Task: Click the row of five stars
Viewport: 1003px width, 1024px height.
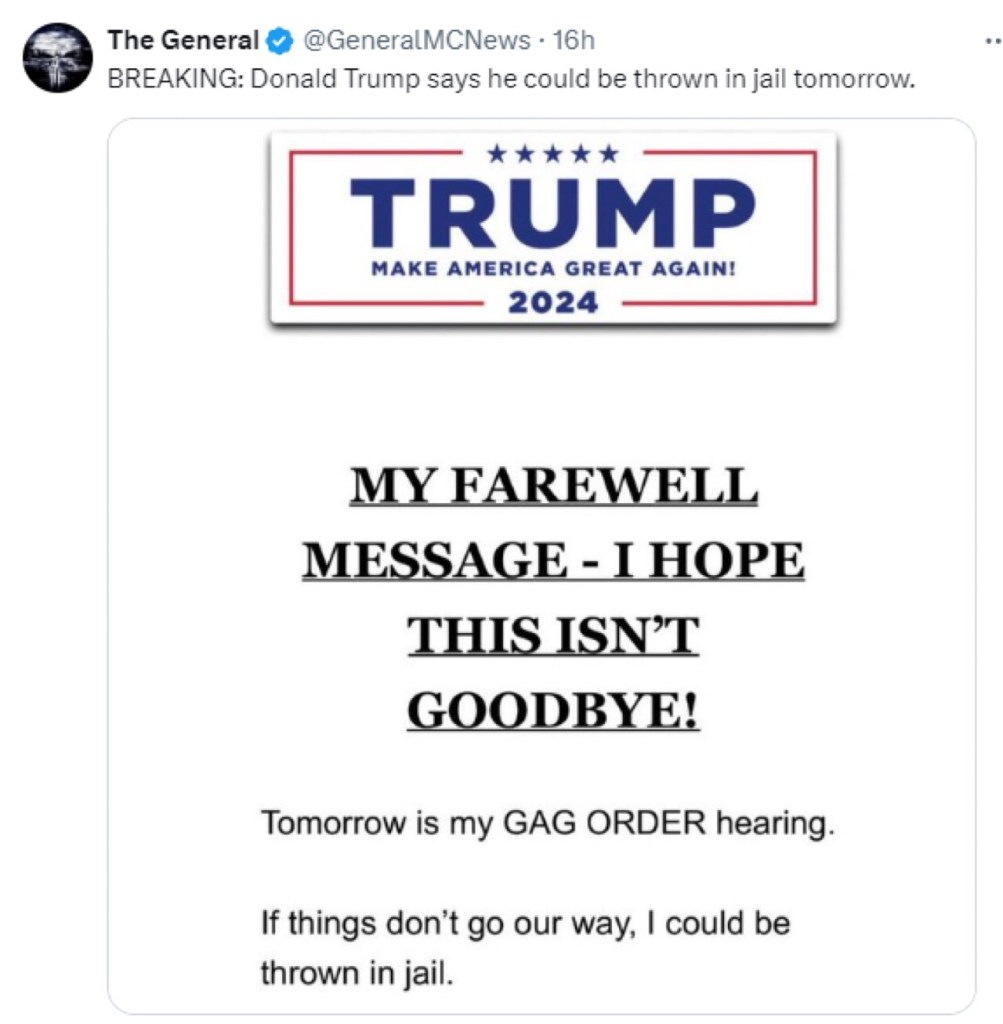Action: pyautogui.click(x=553, y=154)
